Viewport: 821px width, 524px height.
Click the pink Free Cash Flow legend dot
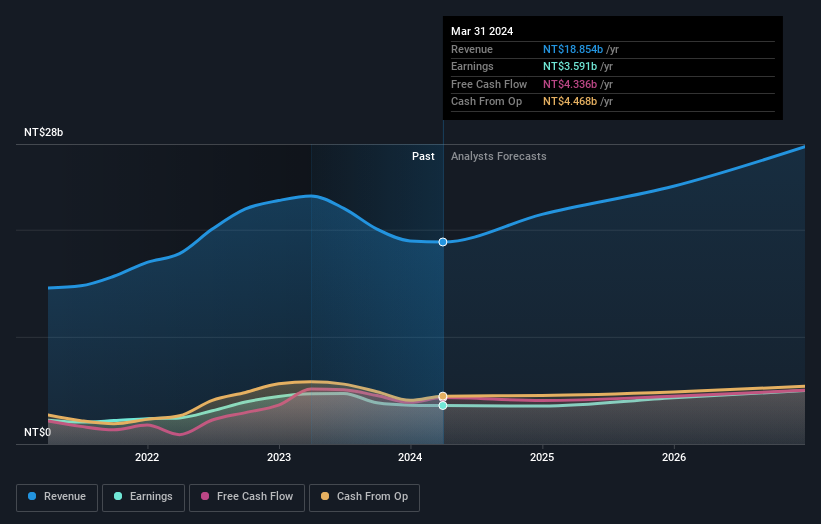click(205, 496)
